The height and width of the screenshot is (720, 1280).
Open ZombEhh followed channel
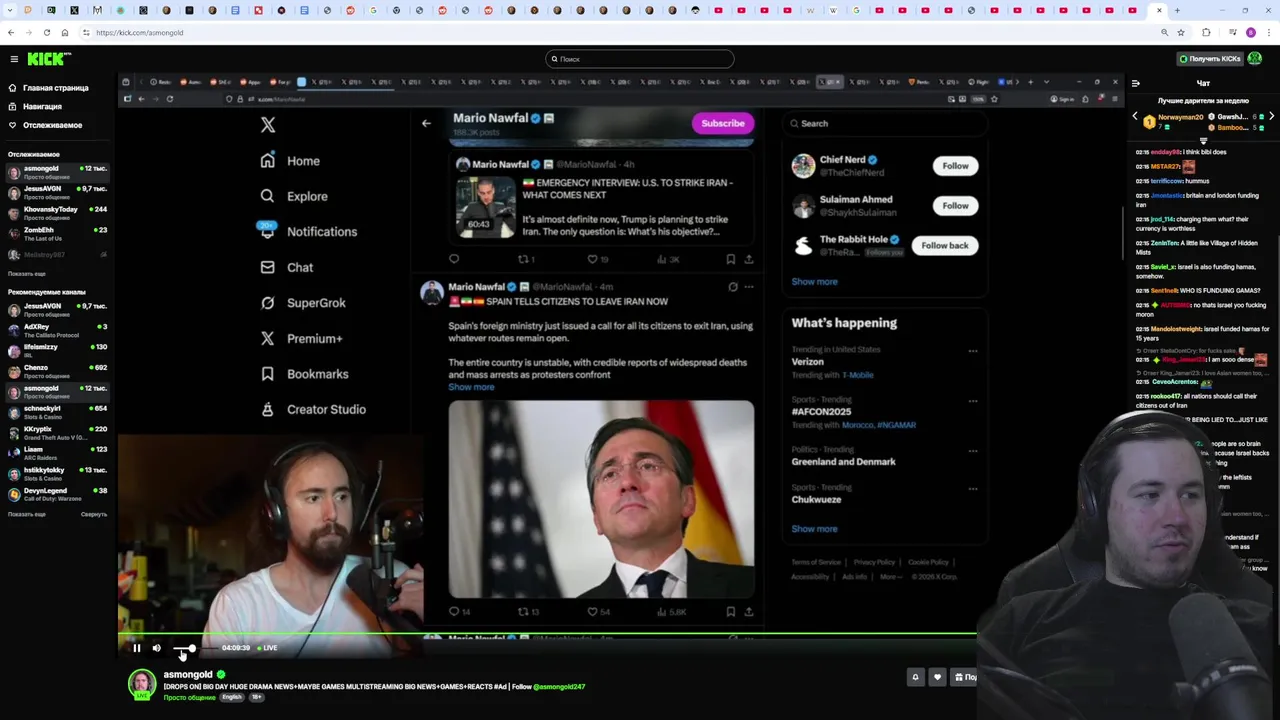[58, 233]
